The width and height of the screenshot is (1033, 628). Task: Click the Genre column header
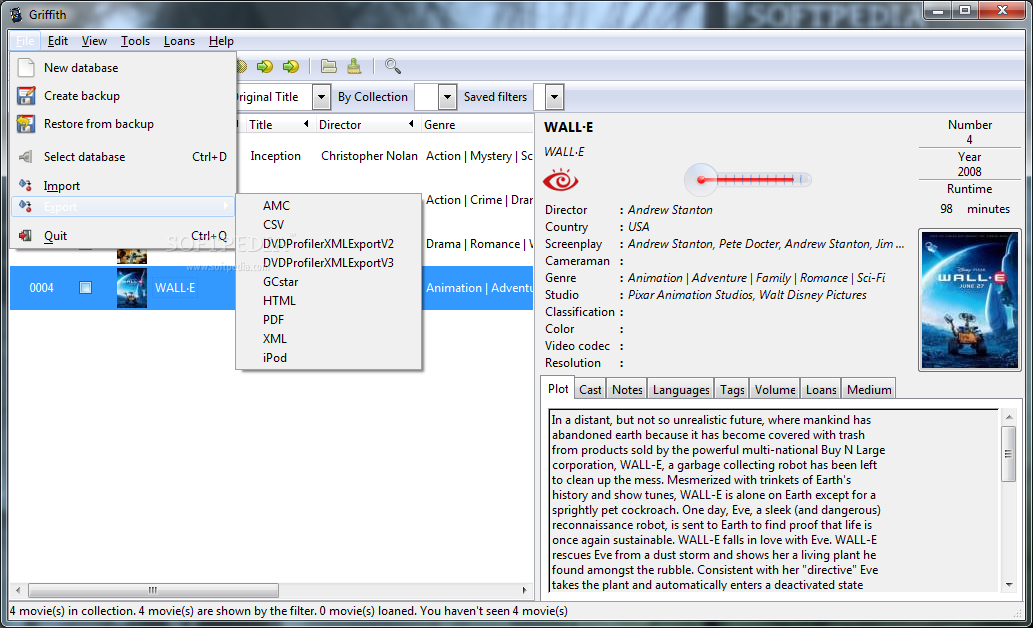tap(476, 125)
